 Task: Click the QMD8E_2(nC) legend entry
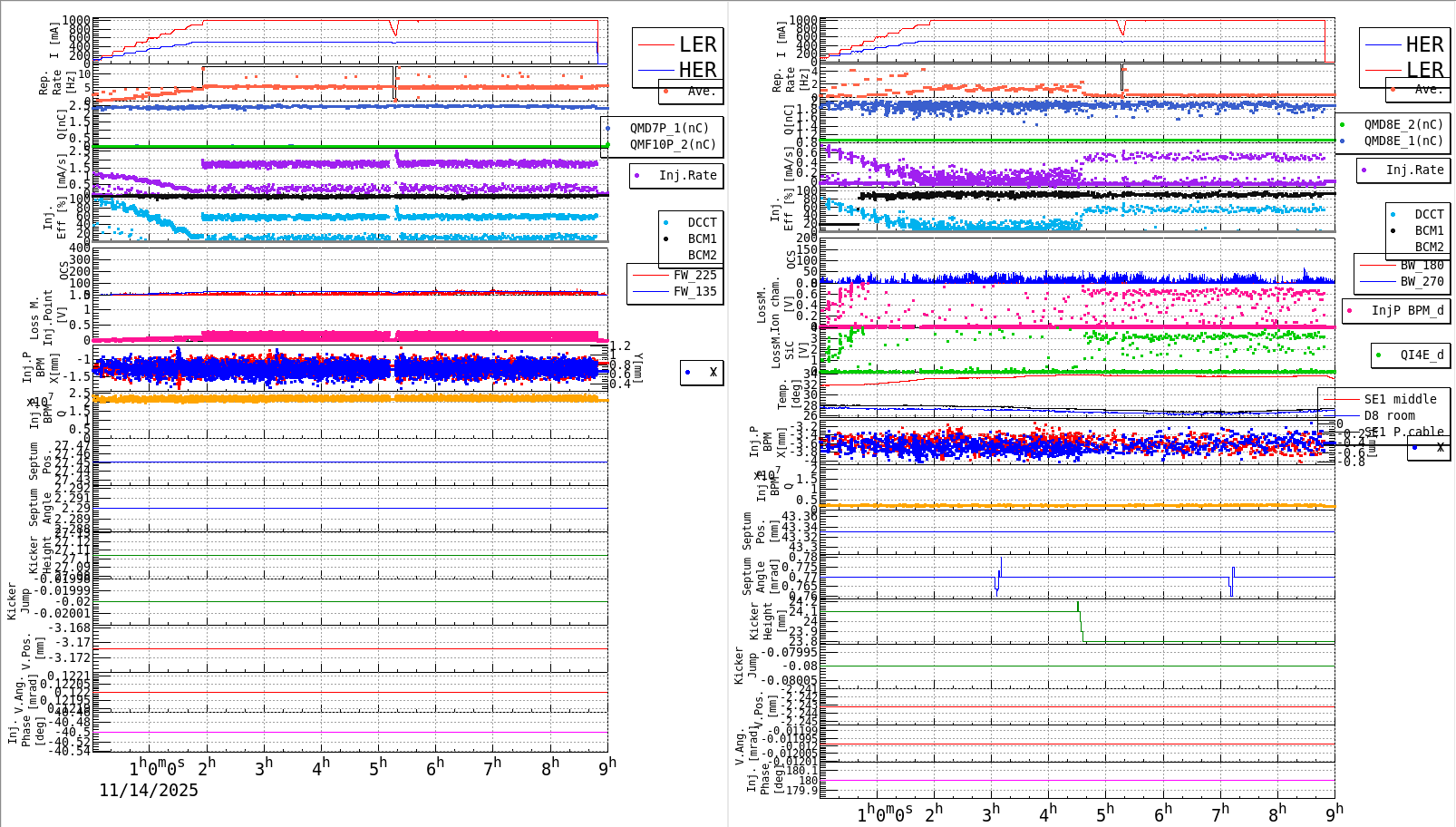click(1403, 124)
